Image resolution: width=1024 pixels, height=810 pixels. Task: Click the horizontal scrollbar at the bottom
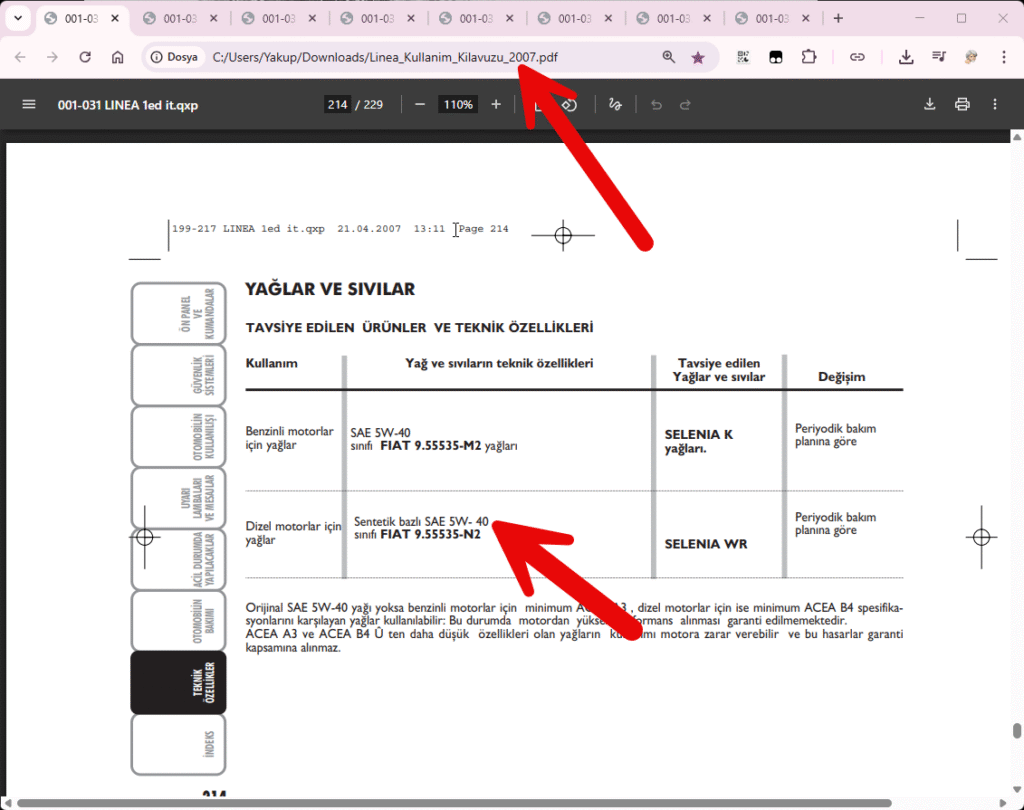point(450,802)
